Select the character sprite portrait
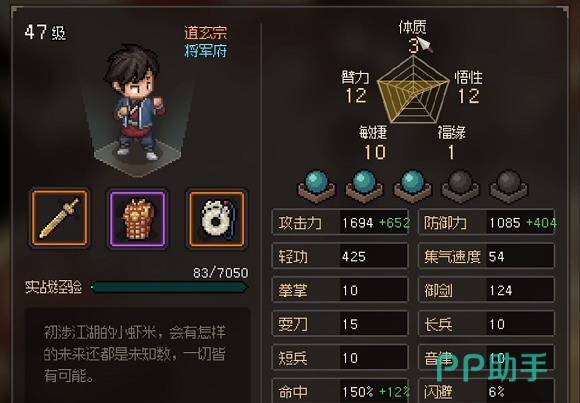580x403 pixels. pyautogui.click(x=136, y=105)
